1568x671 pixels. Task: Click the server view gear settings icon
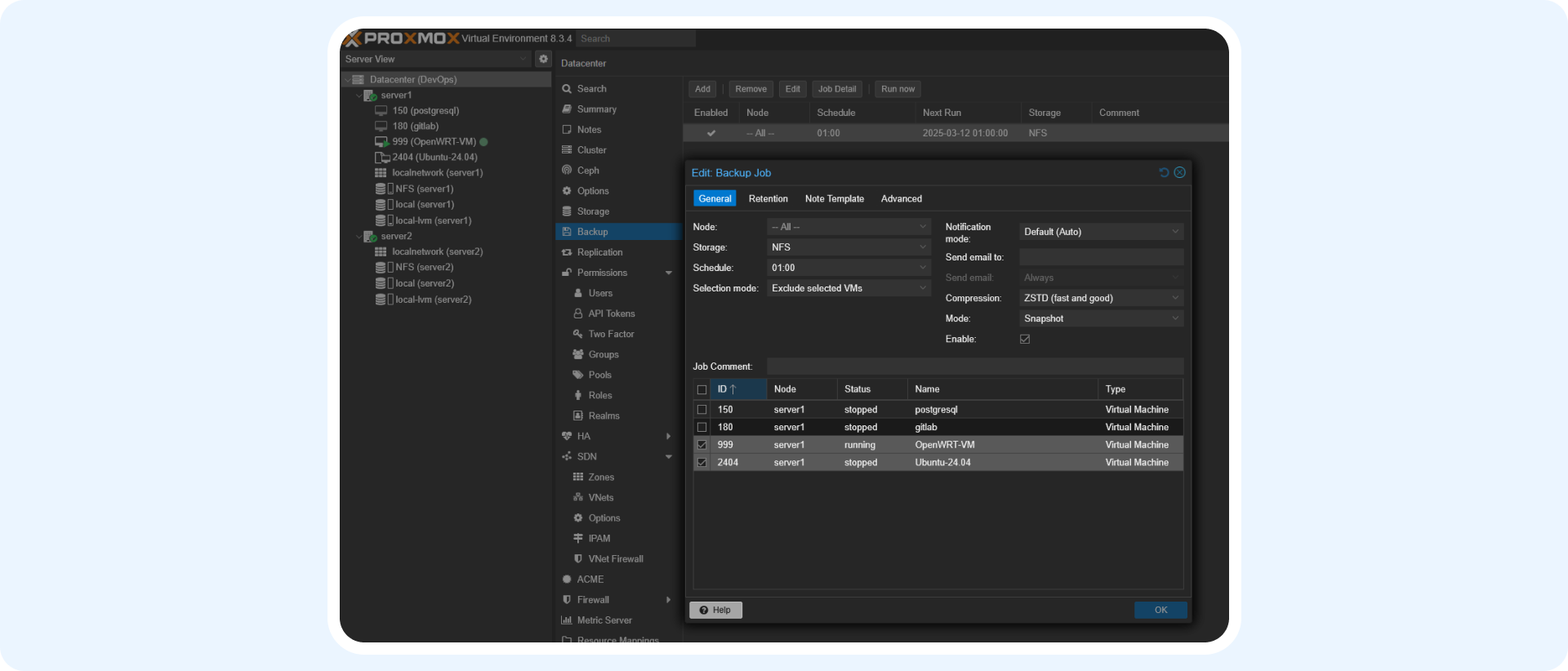543,59
